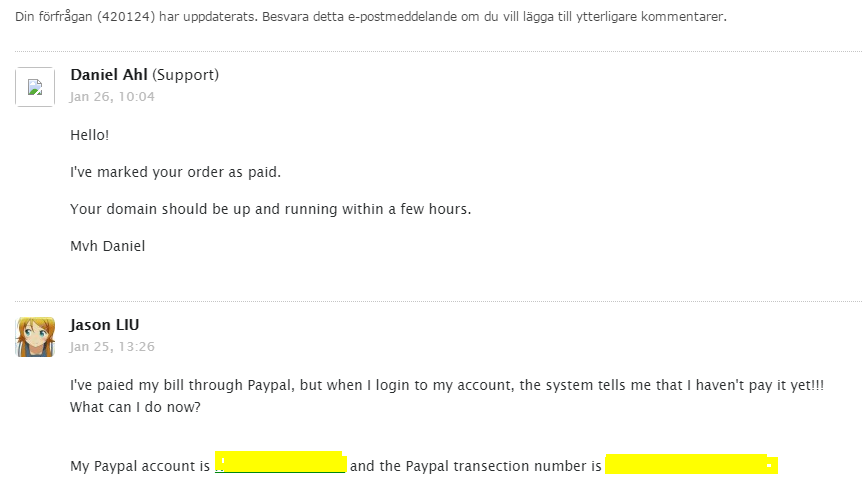Click the highlighted Paypal transaction number
Screen dimensions: 862x493
tap(691, 464)
